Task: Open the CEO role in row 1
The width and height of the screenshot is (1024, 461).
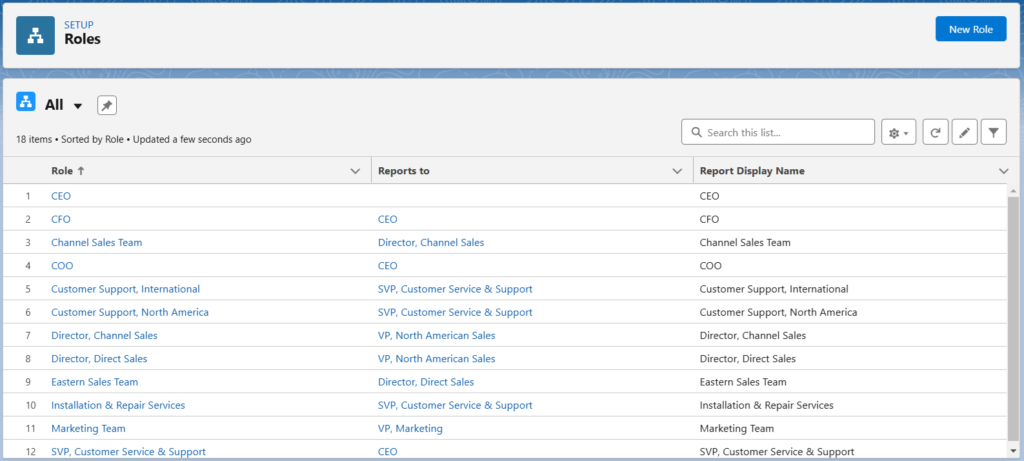Action: coord(61,196)
